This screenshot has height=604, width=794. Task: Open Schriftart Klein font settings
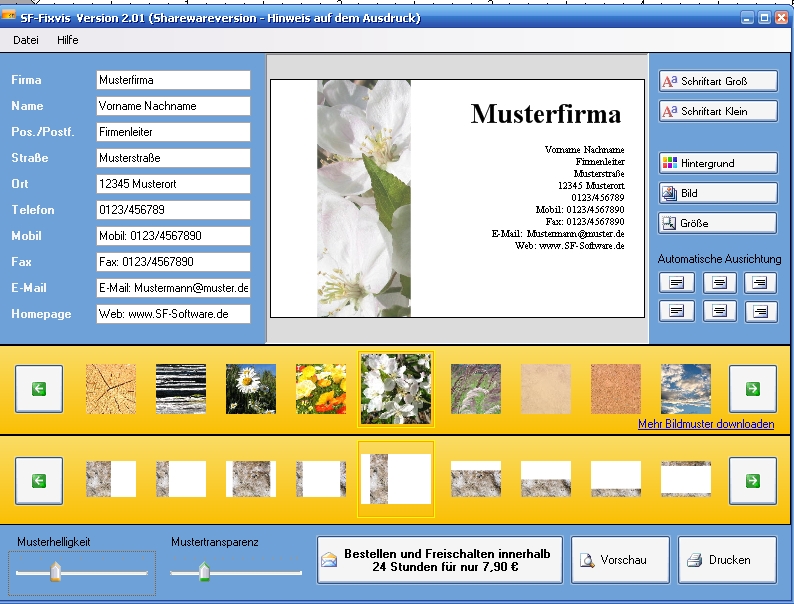tap(718, 111)
